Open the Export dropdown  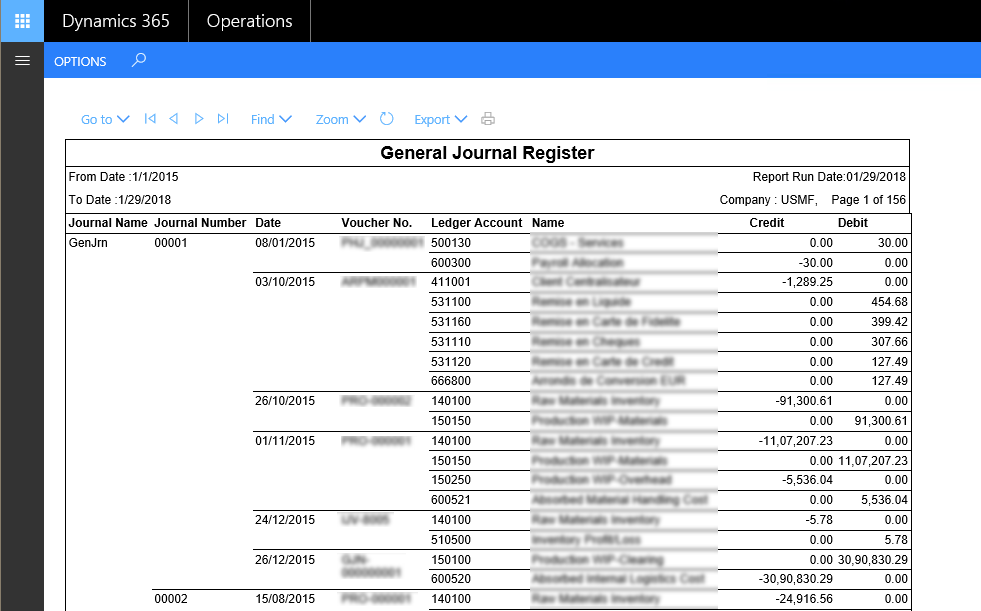(440, 118)
